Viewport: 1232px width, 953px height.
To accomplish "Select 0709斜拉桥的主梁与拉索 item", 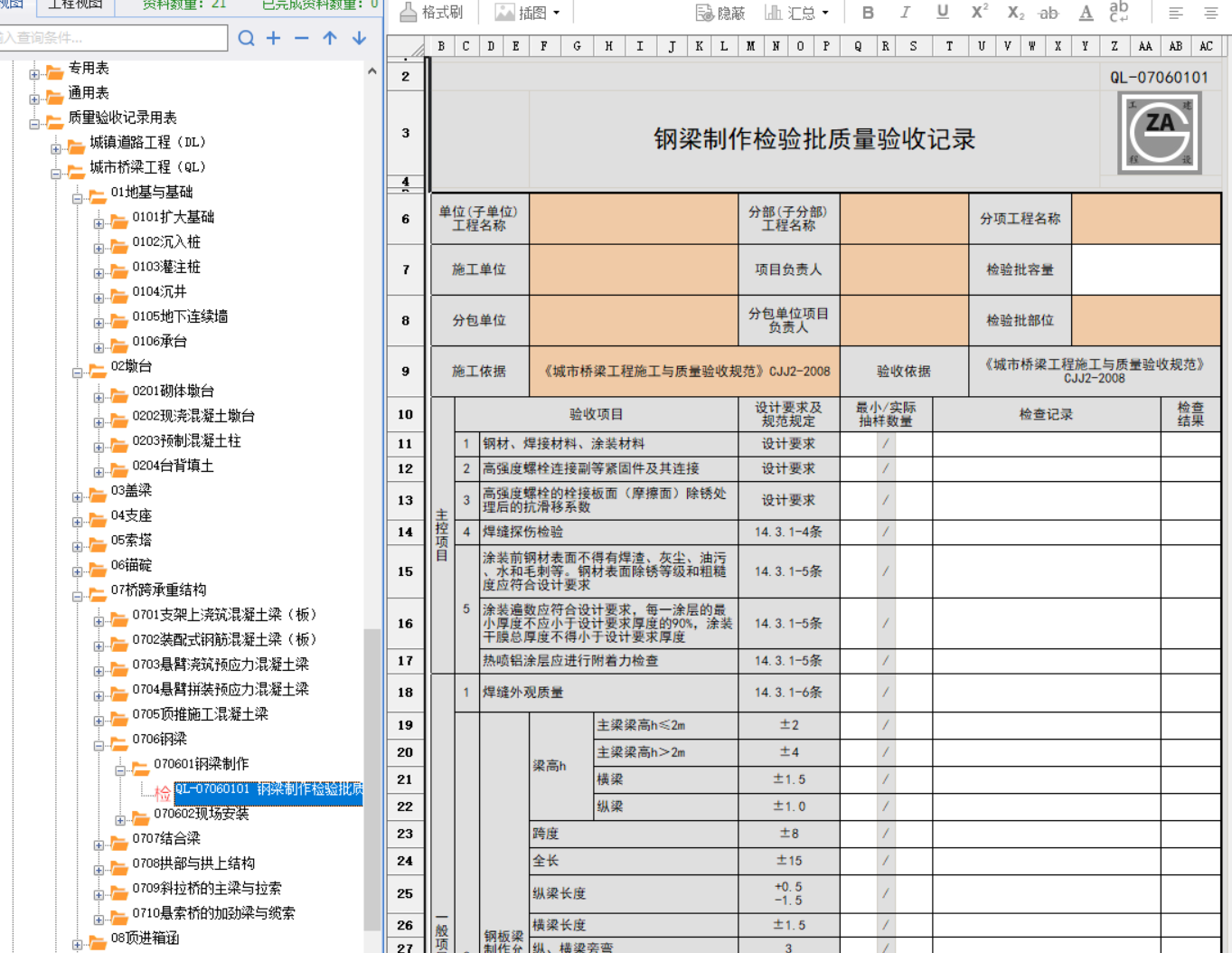I will click(x=207, y=888).
